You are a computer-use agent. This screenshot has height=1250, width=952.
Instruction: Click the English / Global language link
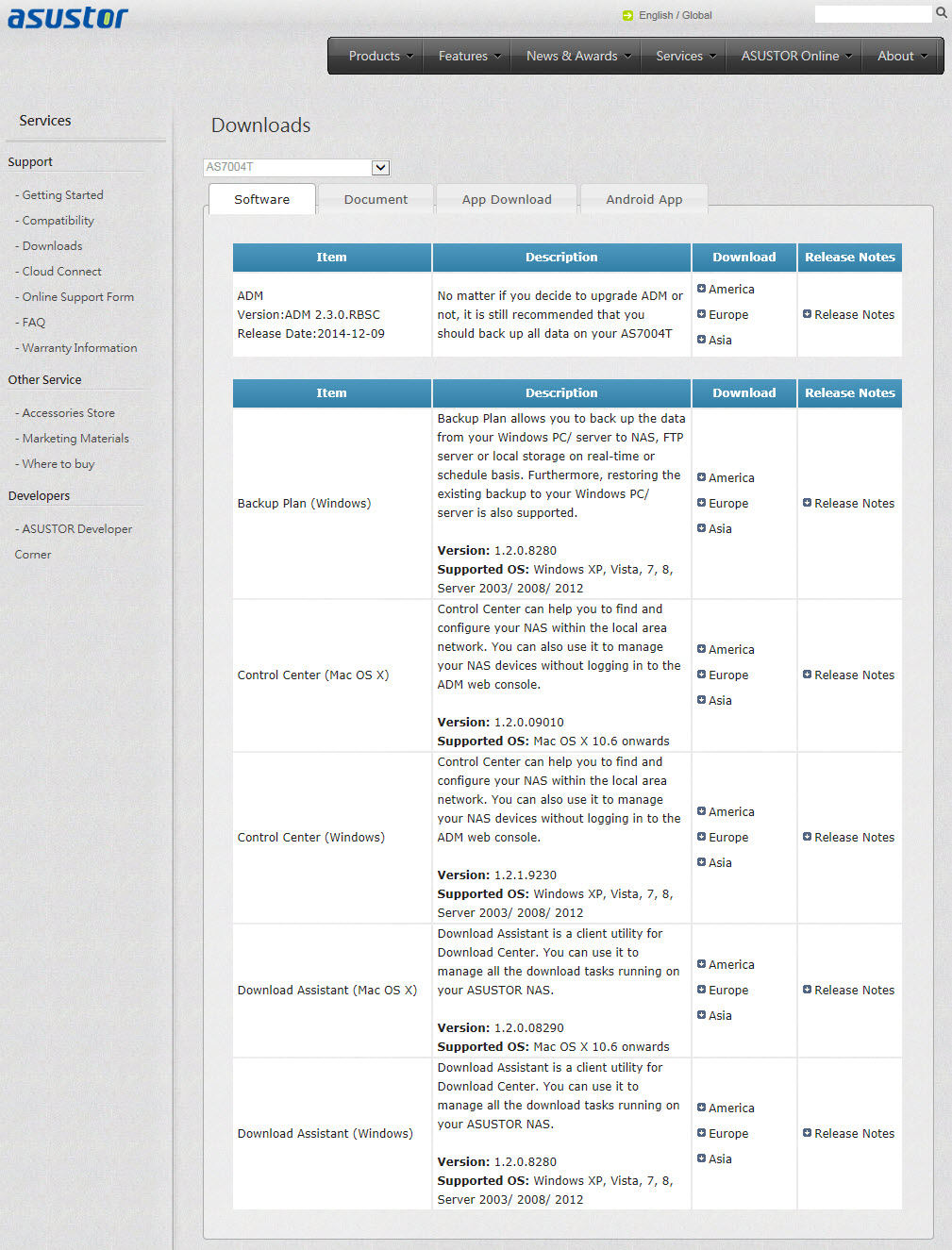(675, 15)
